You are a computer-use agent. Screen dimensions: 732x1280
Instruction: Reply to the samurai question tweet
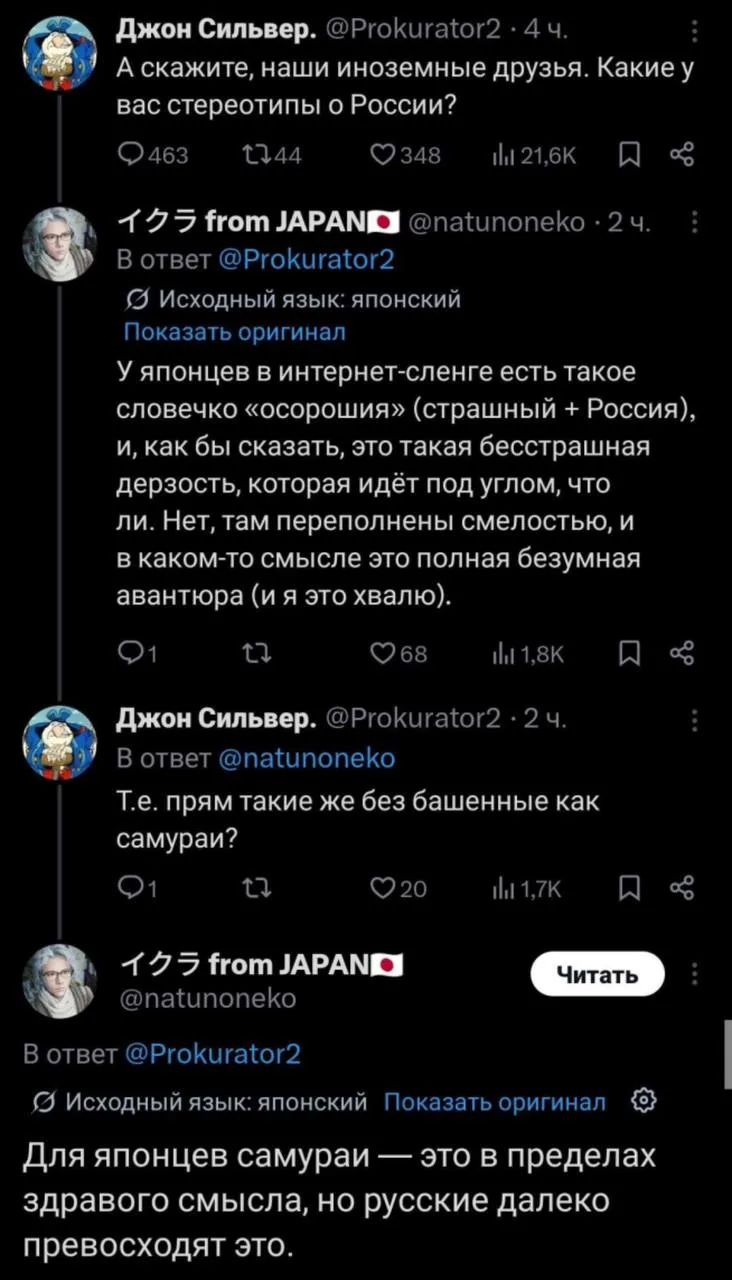(x=131, y=885)
